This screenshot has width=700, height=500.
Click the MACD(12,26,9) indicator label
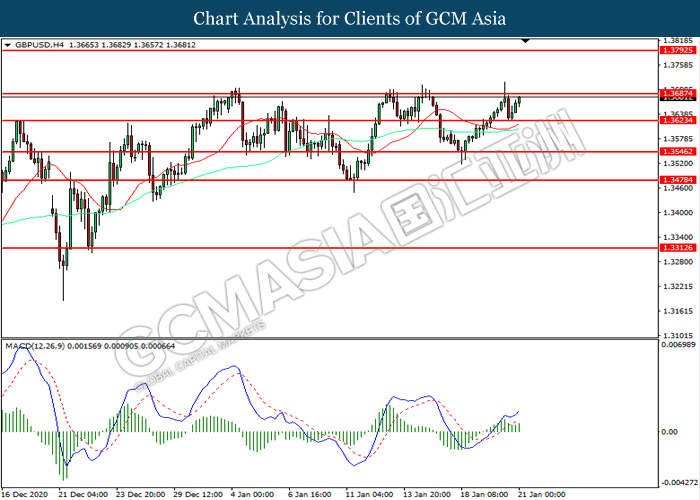click(x=35, y=346)
